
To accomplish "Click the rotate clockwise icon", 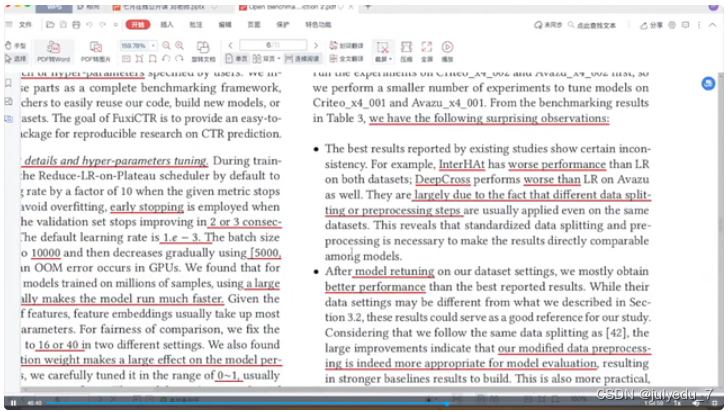I will click(x=179, y=59).
